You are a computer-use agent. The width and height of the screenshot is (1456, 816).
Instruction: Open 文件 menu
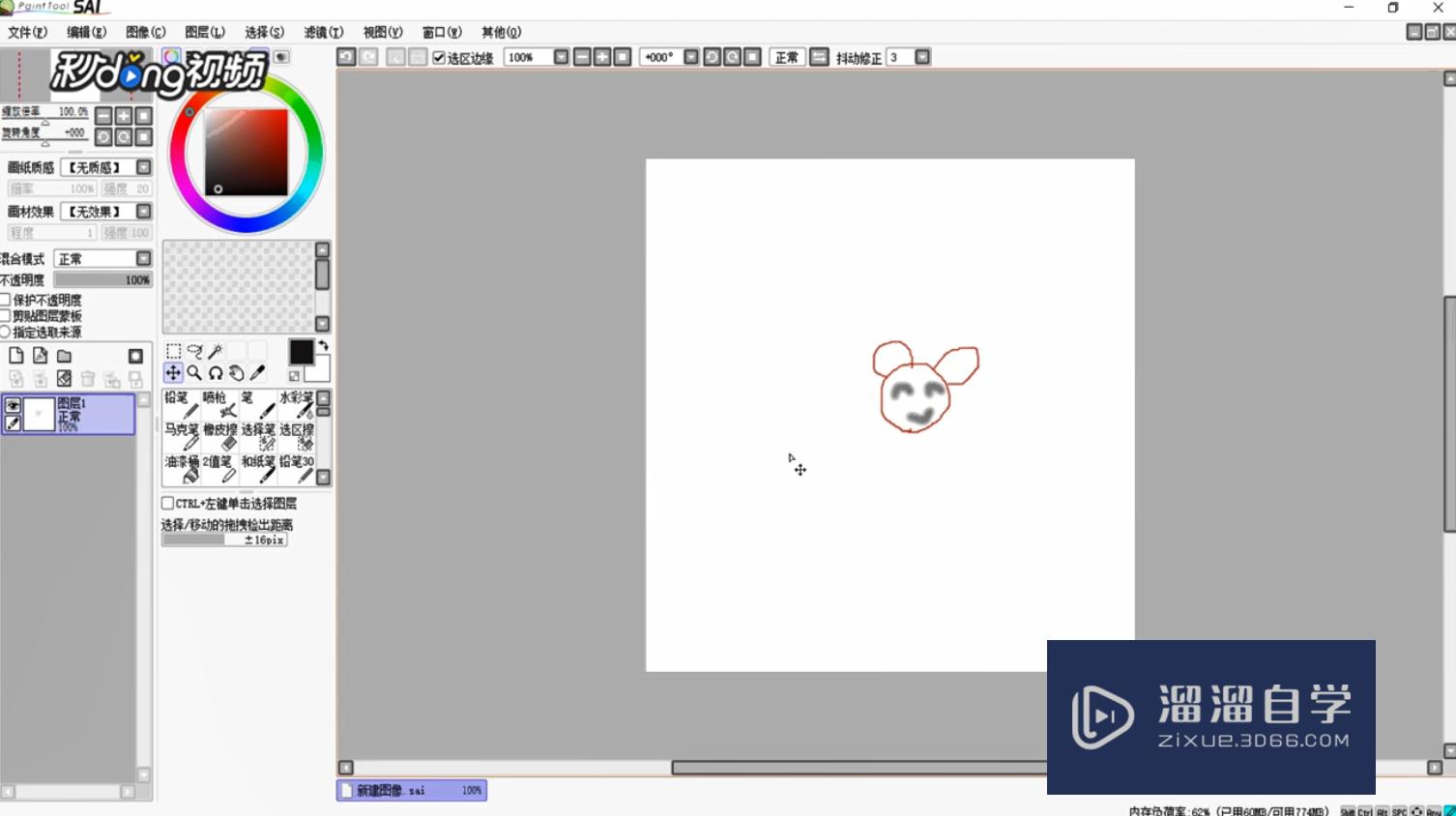coord(27,32)
